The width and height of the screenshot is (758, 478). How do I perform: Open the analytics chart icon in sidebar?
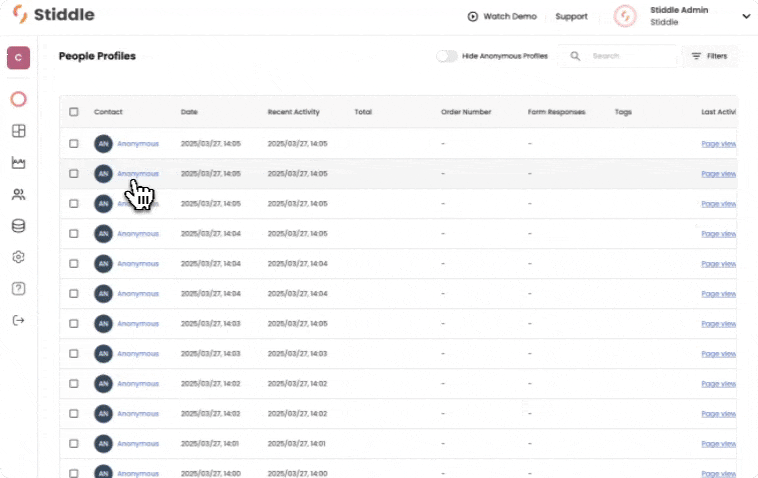pyautogui.click(x=18, y=163)
